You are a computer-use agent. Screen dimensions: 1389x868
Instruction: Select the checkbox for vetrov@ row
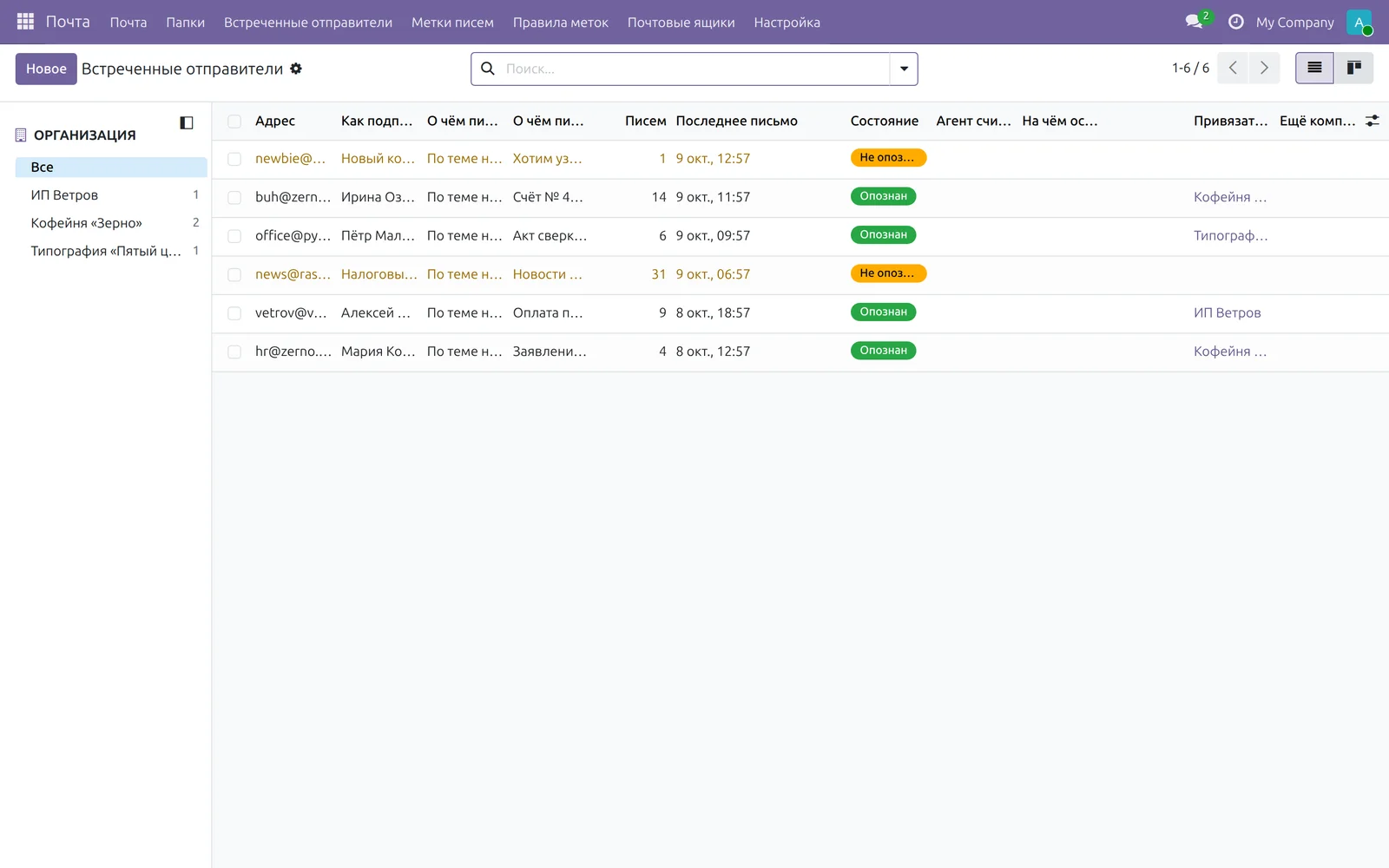(234, 313)
